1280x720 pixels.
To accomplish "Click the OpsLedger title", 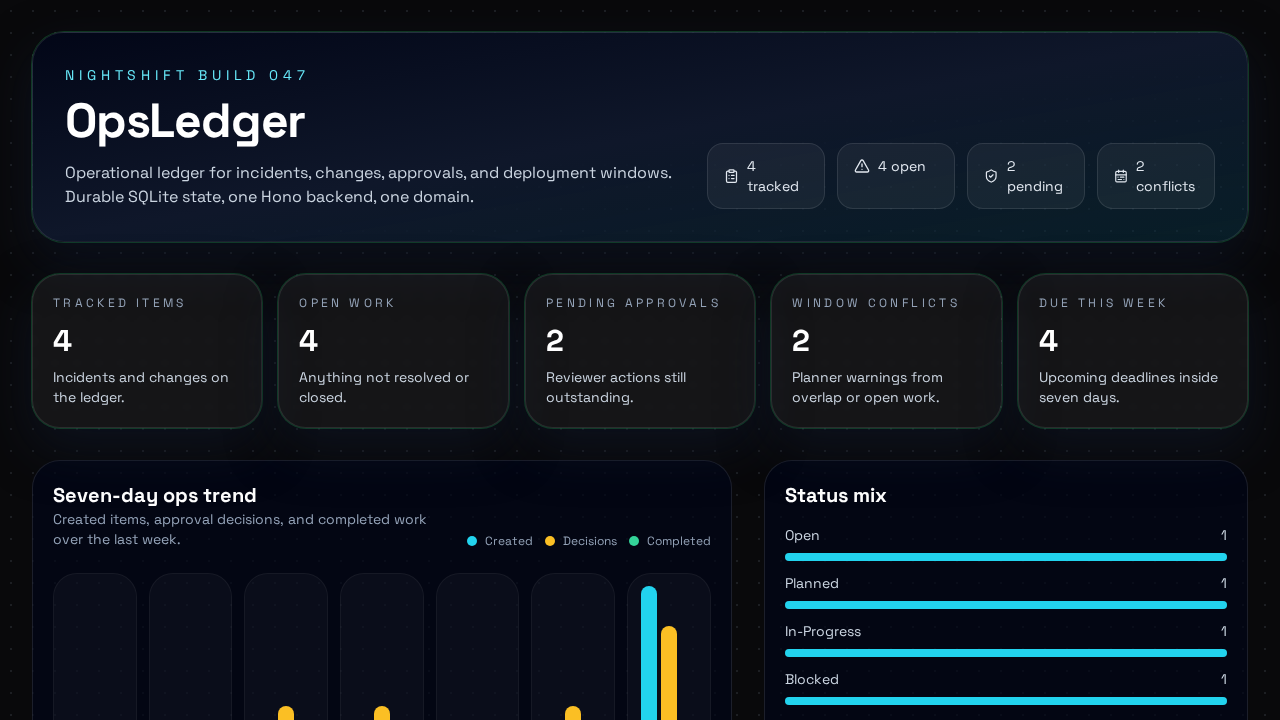I will (184, 122).
